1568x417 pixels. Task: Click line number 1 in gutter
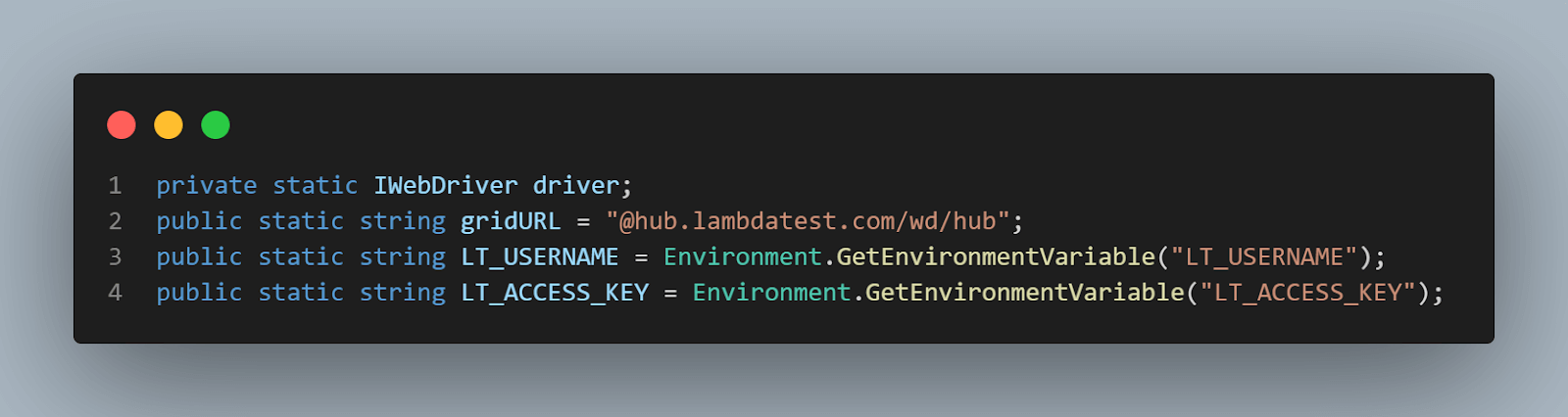click(x=116, y=186)
